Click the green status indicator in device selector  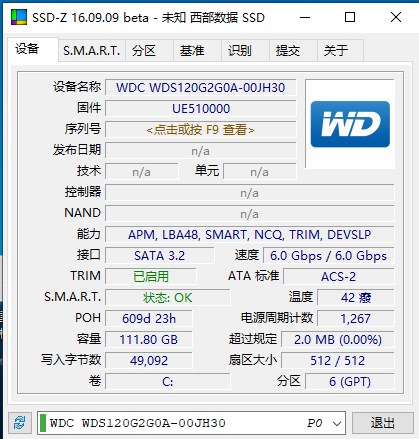click(x=43, y=423)
